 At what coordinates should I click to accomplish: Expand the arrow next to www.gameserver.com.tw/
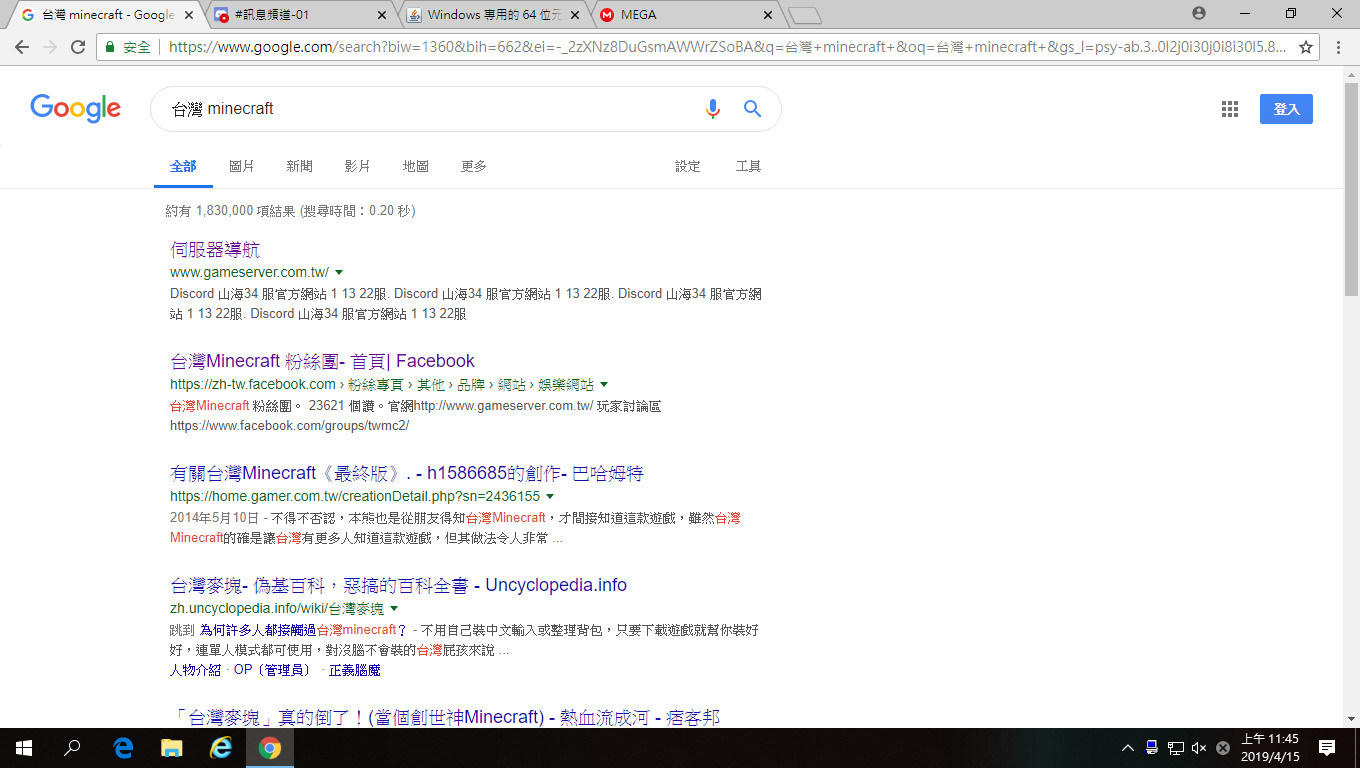[339, 272]
